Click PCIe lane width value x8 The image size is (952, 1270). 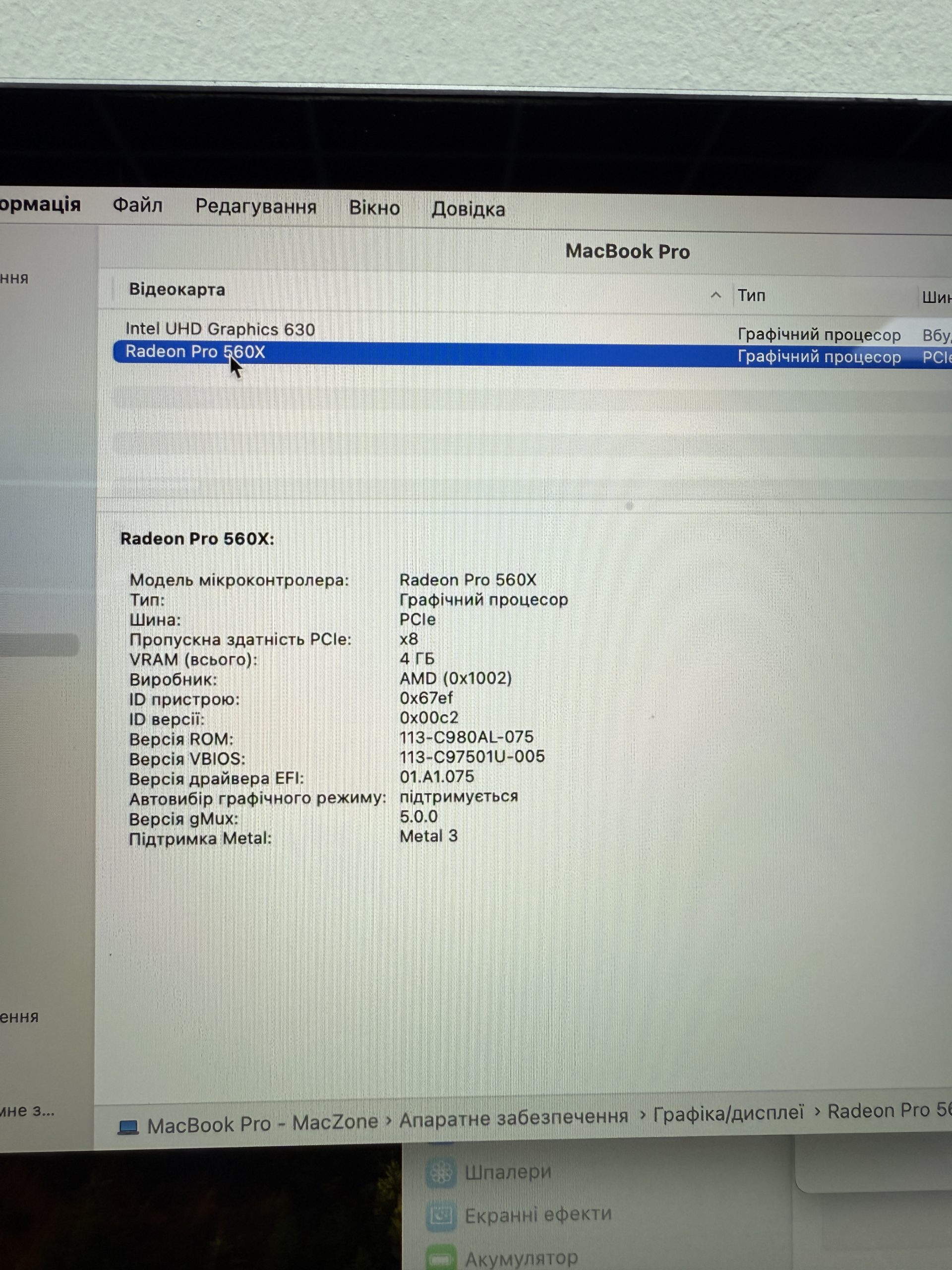tap(409, 639)
